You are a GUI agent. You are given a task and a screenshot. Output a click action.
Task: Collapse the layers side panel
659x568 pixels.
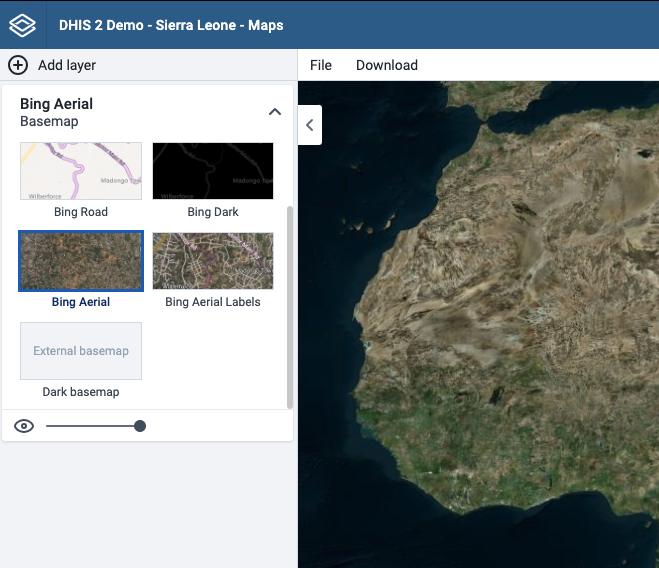[x=310, y=125]
